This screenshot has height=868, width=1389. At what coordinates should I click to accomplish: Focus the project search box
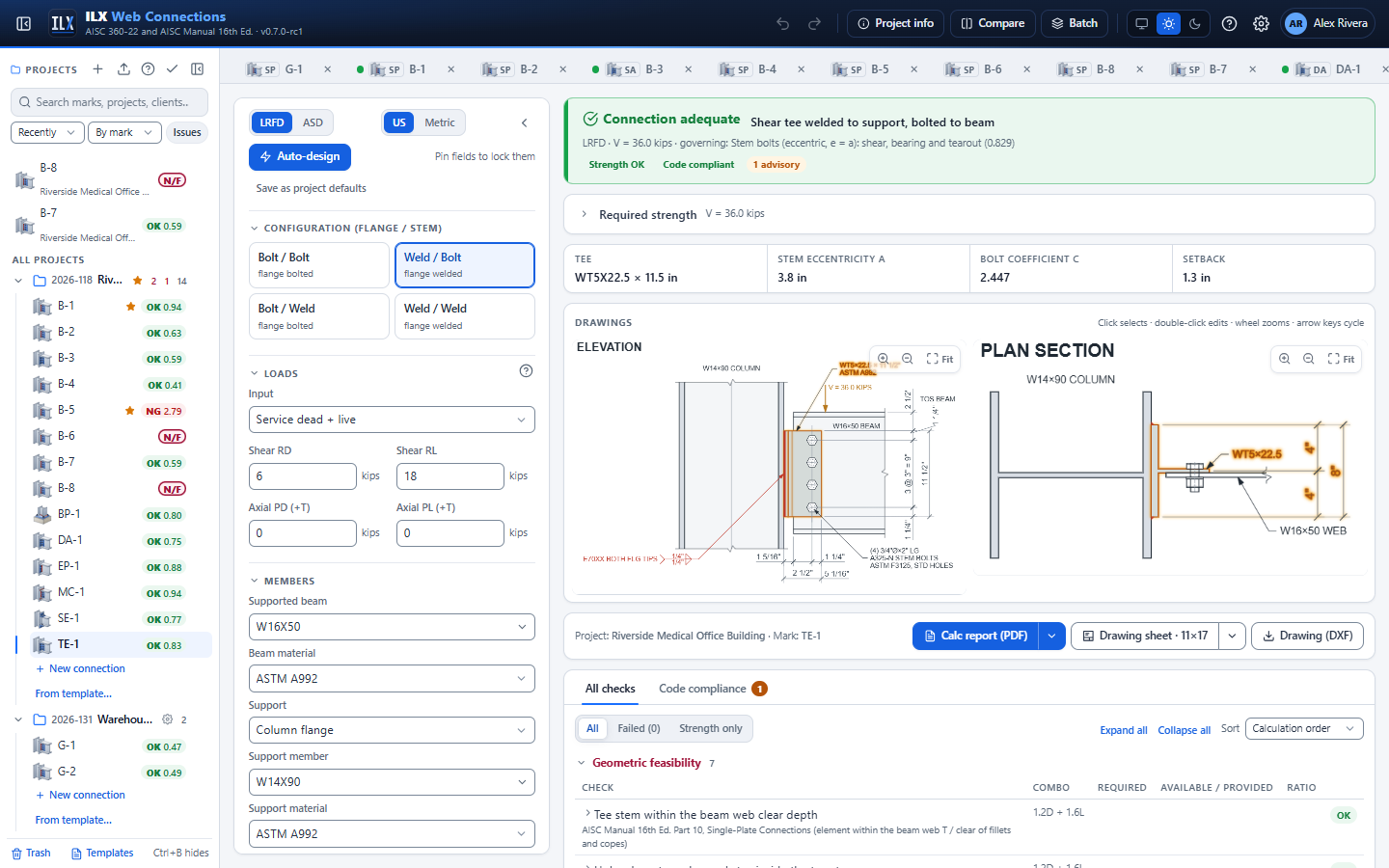point(110,102)
